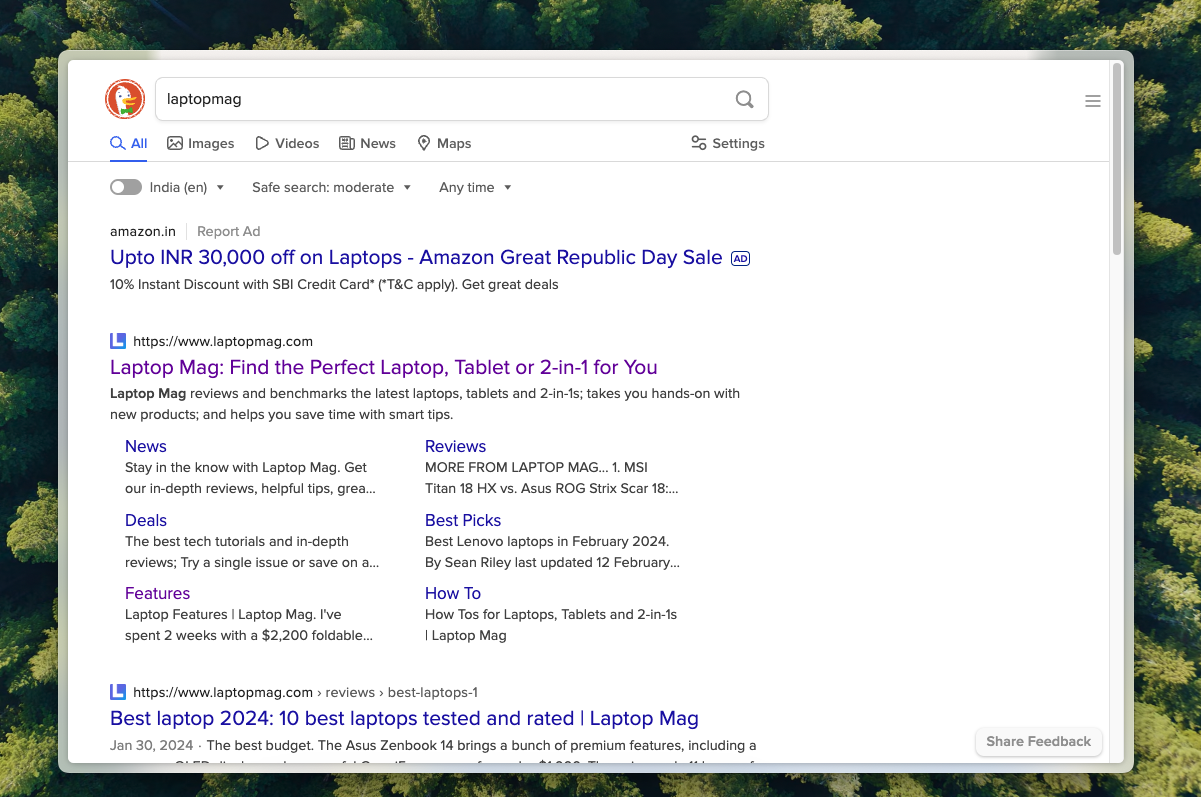Open the Reviews sitelink

point(455,446)
